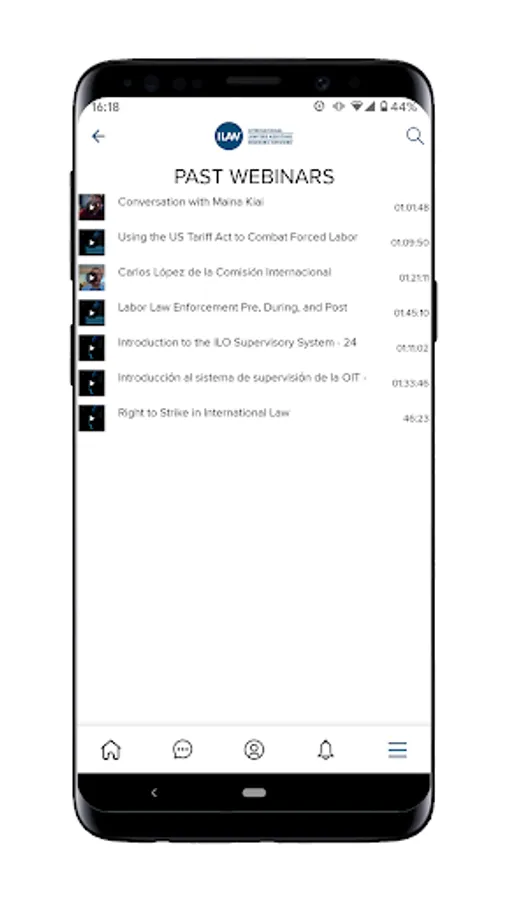Go to Home via house icon
506x900 pixels.
coord(111,750)
